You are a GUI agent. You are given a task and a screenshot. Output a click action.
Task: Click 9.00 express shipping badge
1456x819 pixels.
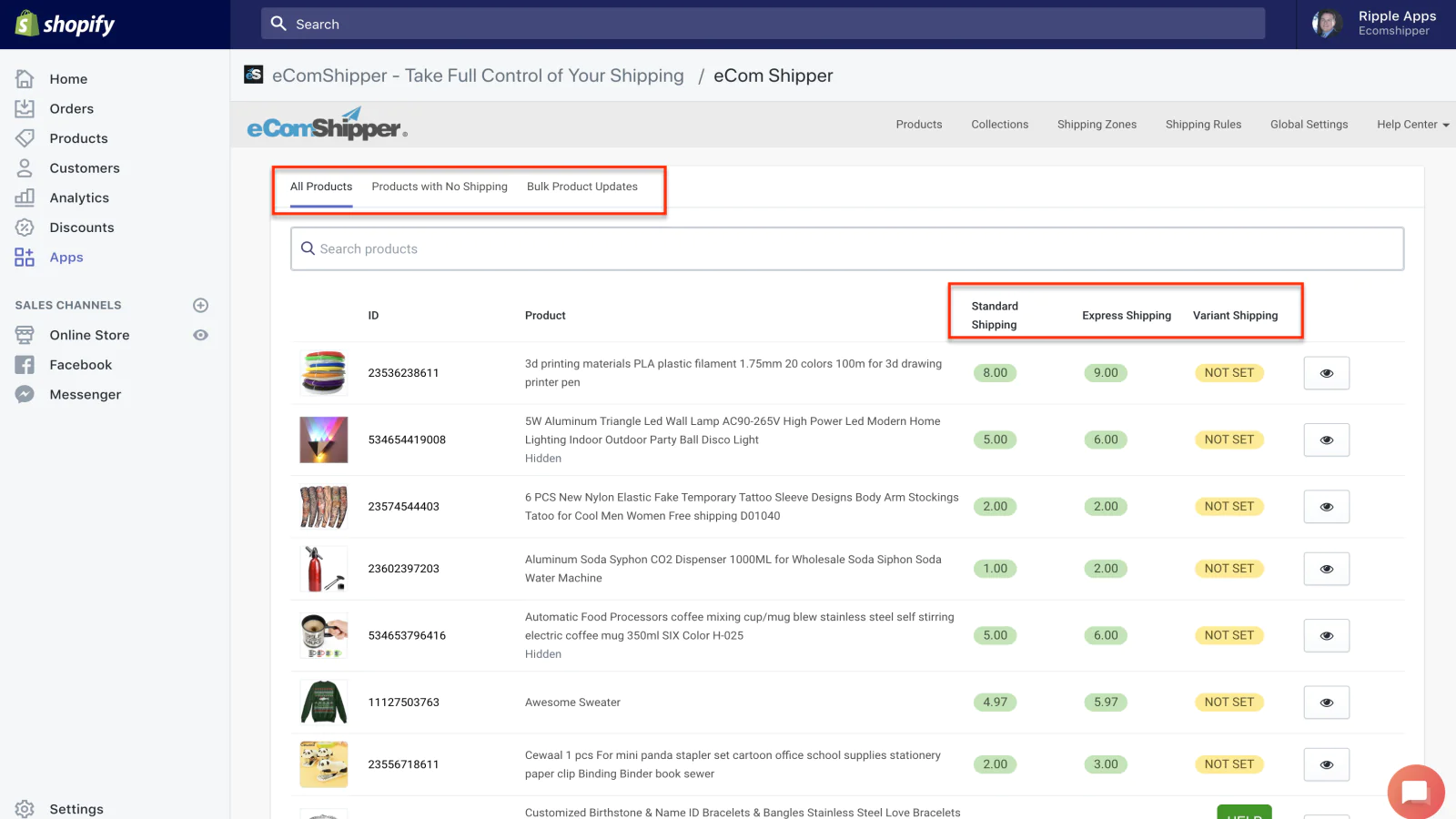(1106, 373)
